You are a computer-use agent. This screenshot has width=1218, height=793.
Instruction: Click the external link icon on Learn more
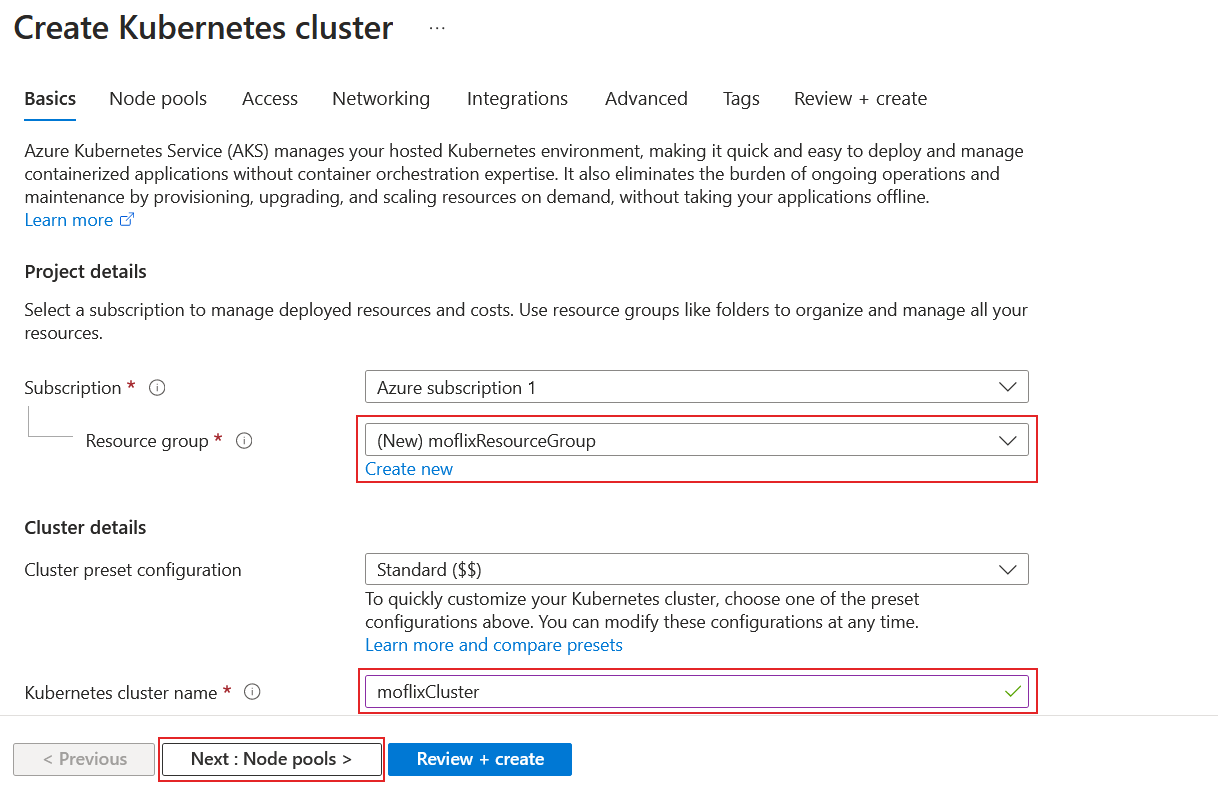127,219
